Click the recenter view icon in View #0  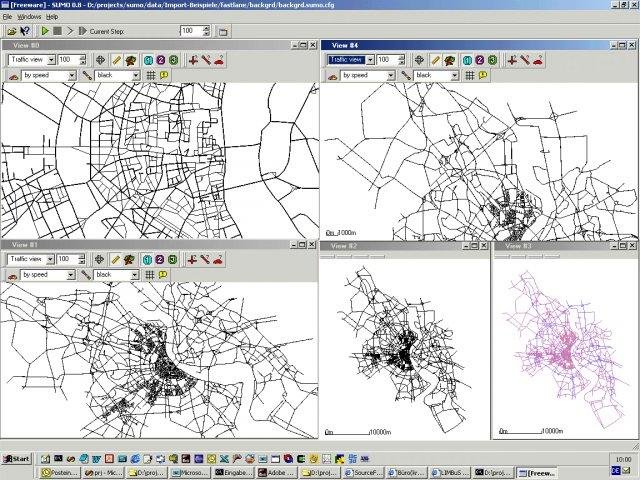pos(100,60)
